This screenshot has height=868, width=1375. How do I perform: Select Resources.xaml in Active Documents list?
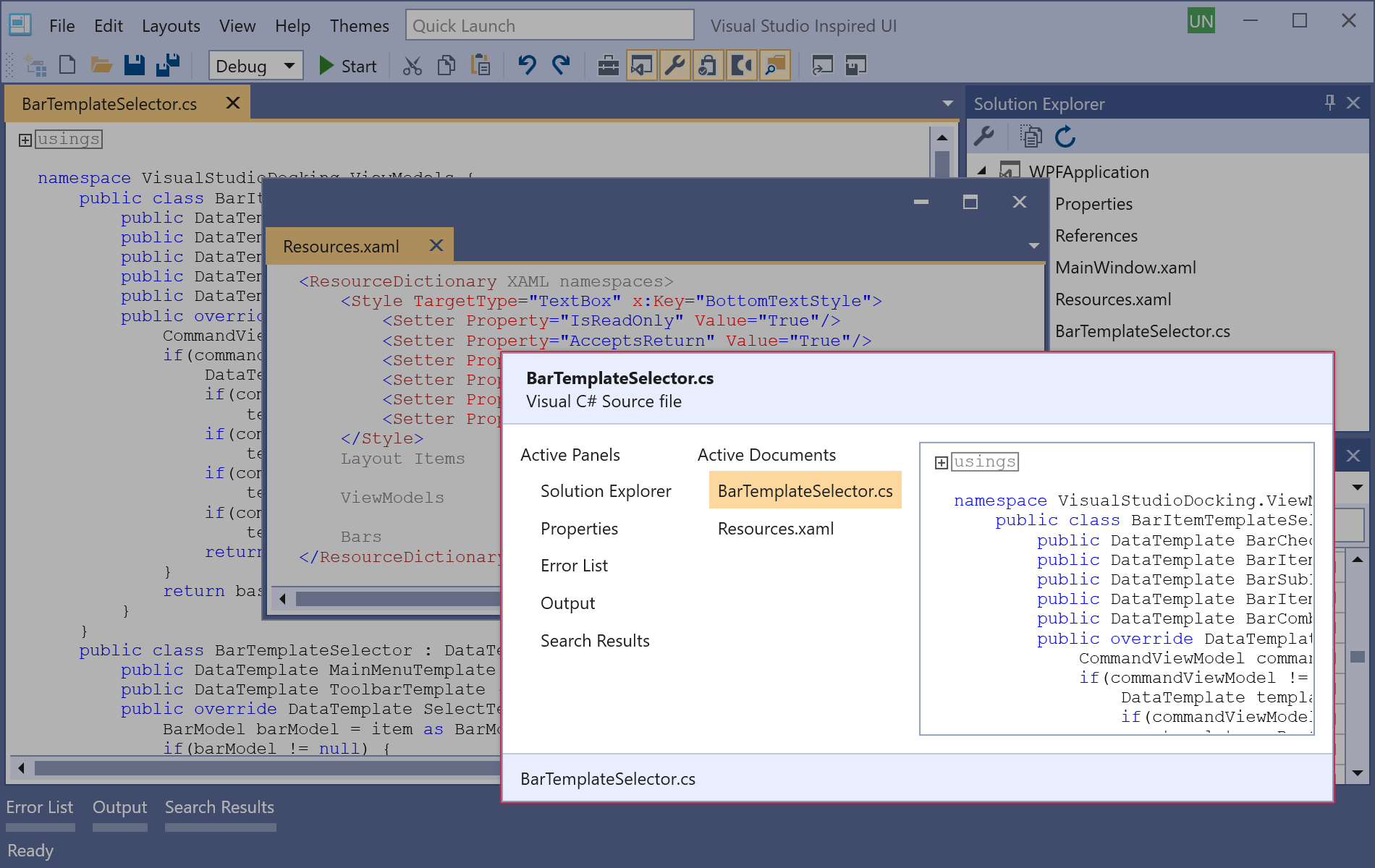(775, 529)
